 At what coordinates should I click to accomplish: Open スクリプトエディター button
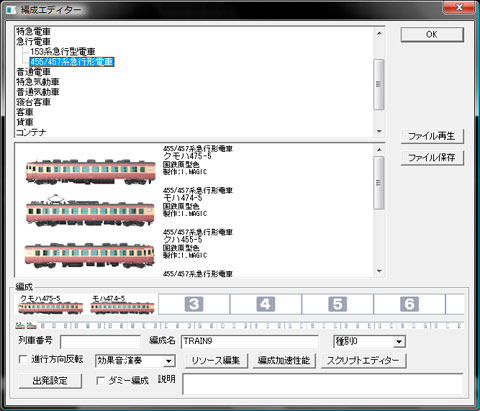[x=363, y=361]
